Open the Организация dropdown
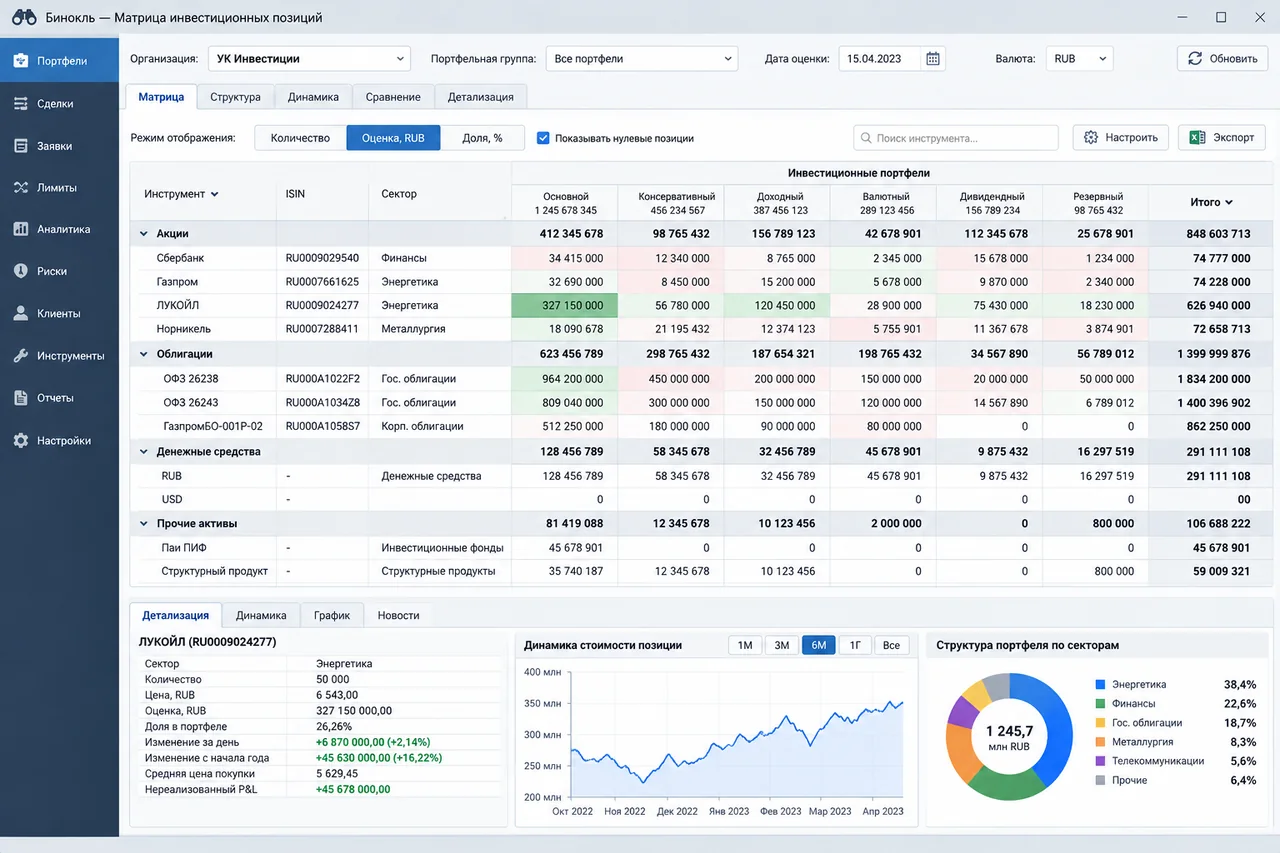The width and height of the screenshot is (1280, 853). tap(309, 59)
